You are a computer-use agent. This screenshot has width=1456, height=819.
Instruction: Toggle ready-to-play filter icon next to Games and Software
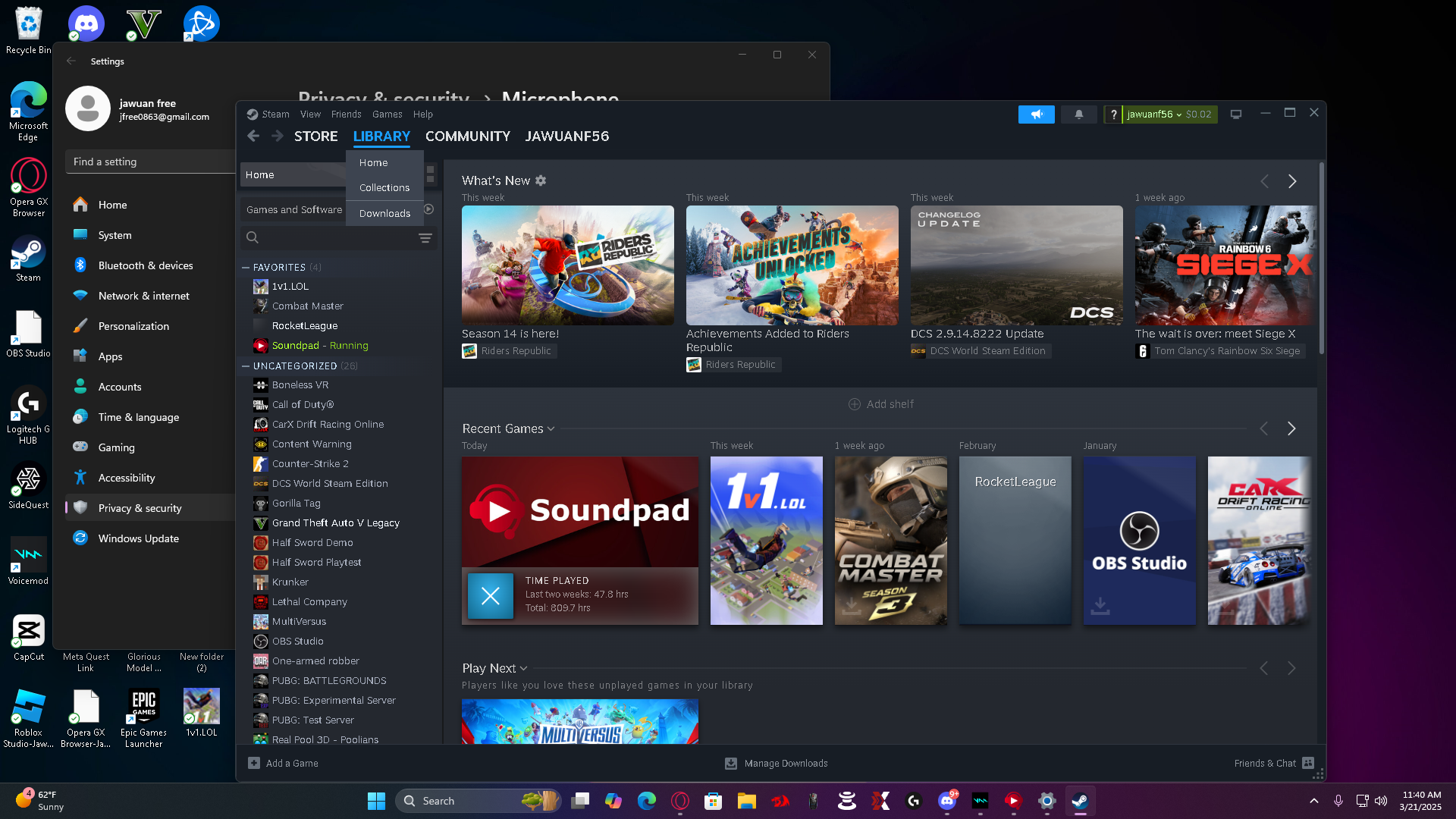coord(429,209)
